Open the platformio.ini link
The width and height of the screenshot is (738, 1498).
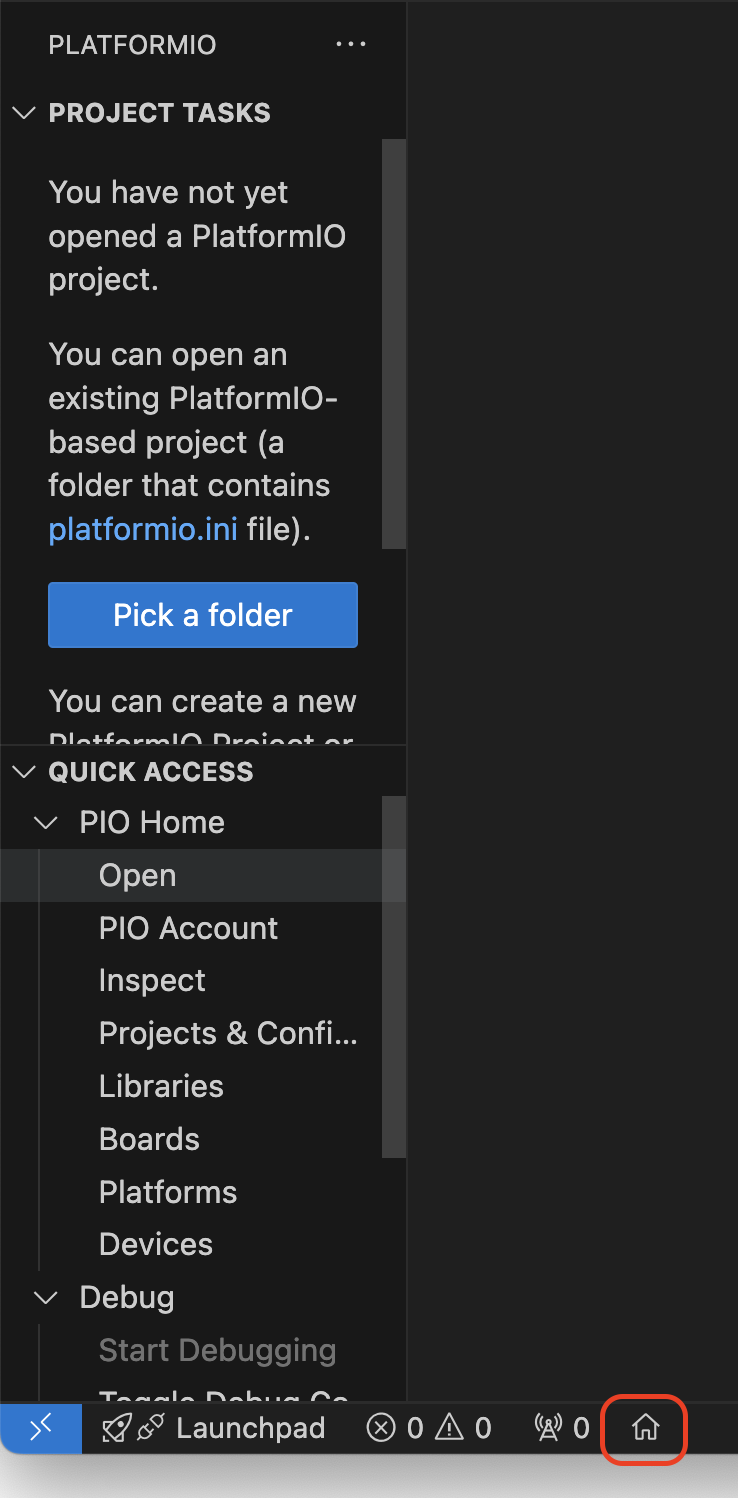[142, 529]
